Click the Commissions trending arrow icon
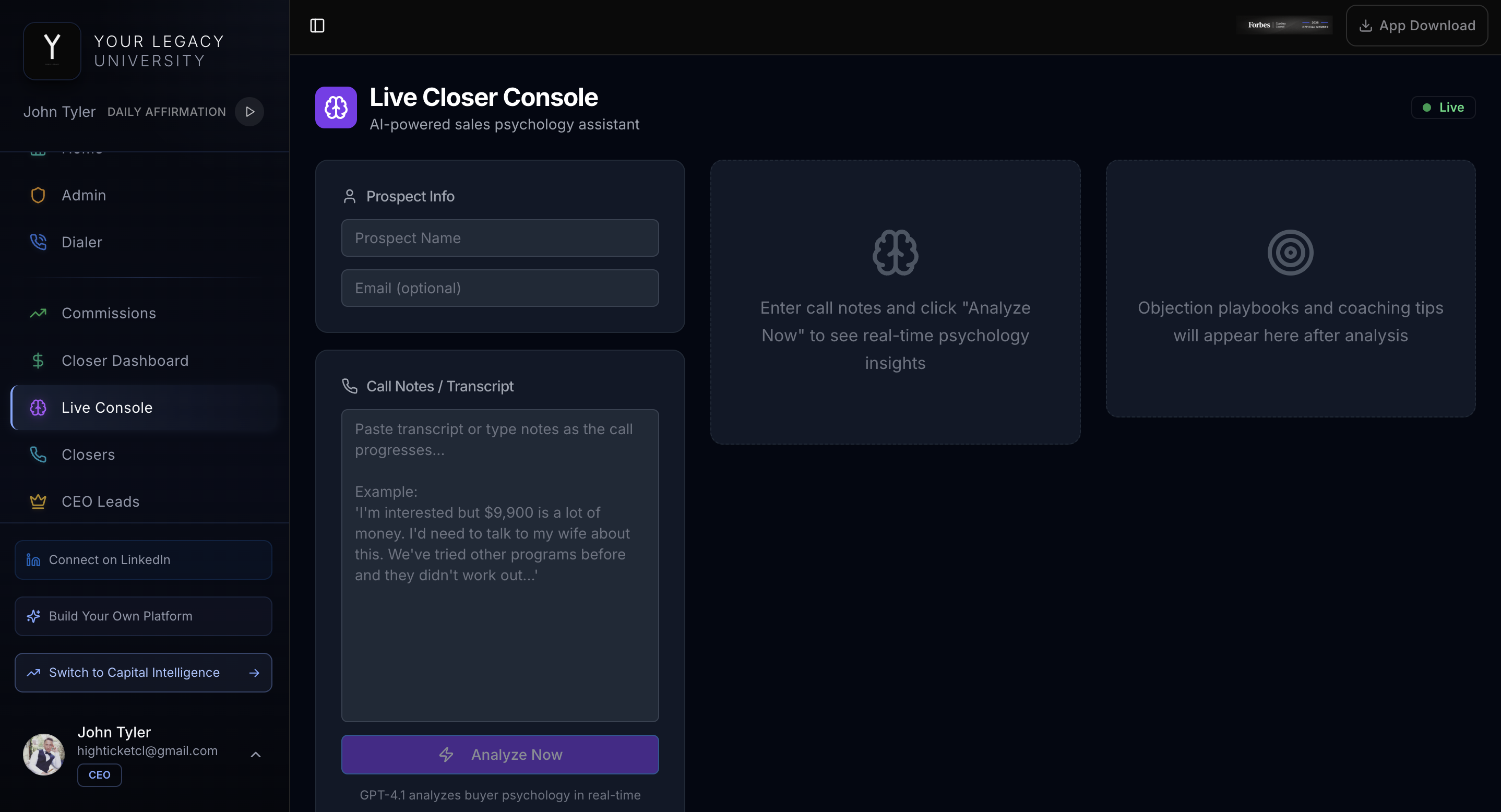The image size is (1501, 812). click(38, 314)
